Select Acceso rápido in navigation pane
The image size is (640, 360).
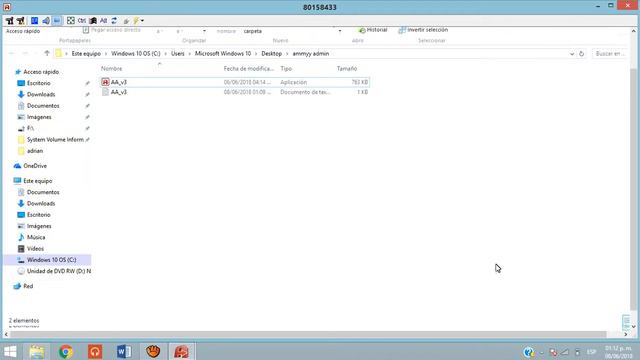pos(41,72)
